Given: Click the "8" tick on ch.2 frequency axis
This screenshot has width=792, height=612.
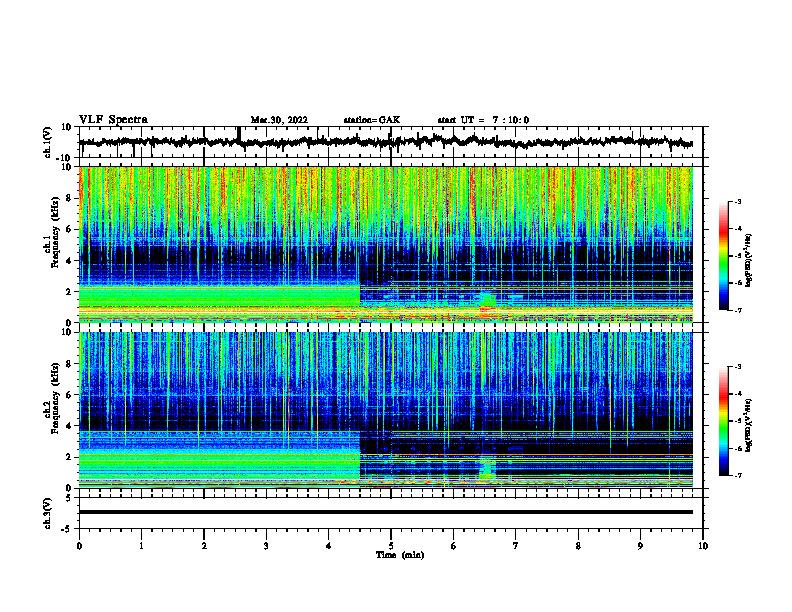Looking at the screenshot, I should (x=70, y=364).
